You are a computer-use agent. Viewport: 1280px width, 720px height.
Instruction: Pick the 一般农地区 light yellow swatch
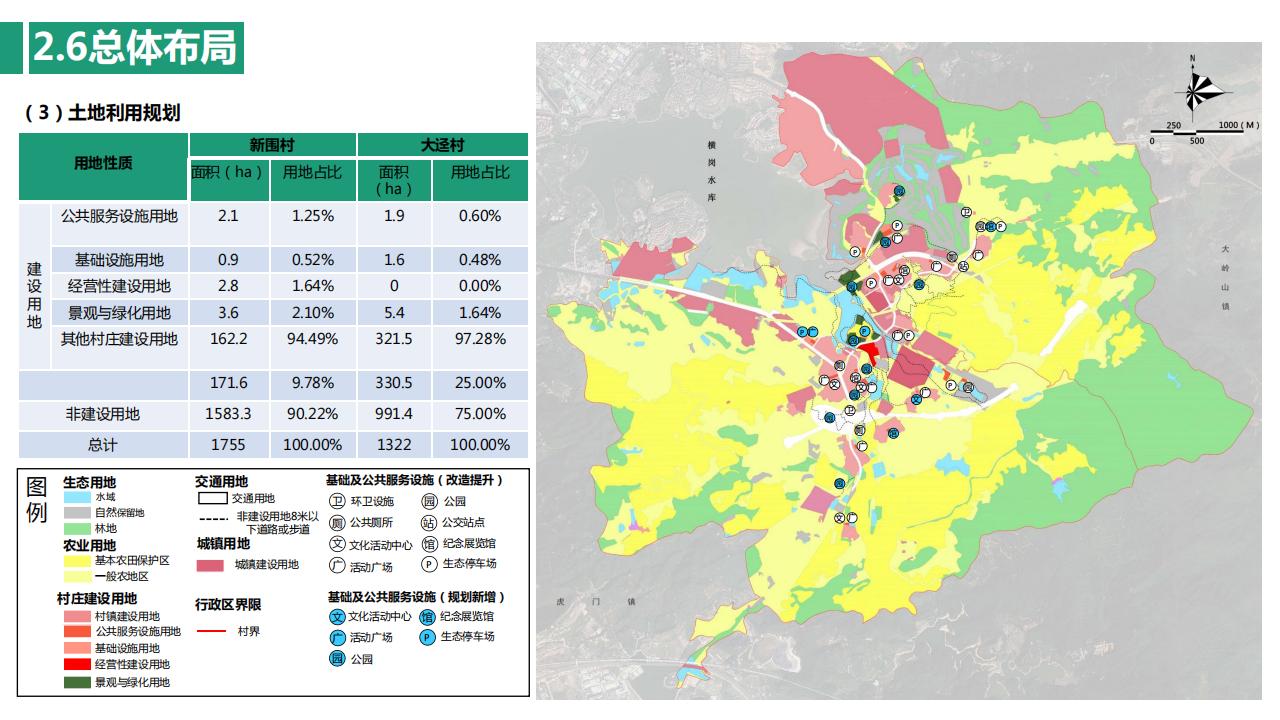tap(76, 576)
